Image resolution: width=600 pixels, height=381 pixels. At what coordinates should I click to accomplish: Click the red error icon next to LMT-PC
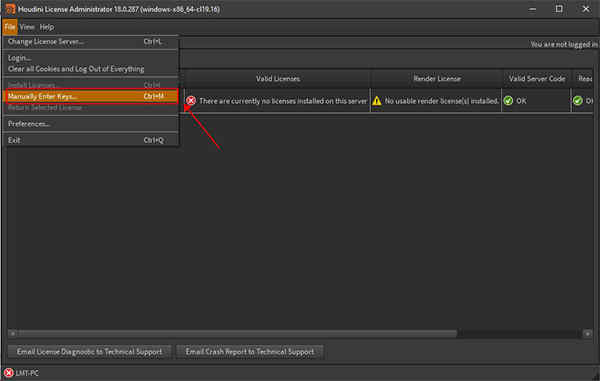8,373
